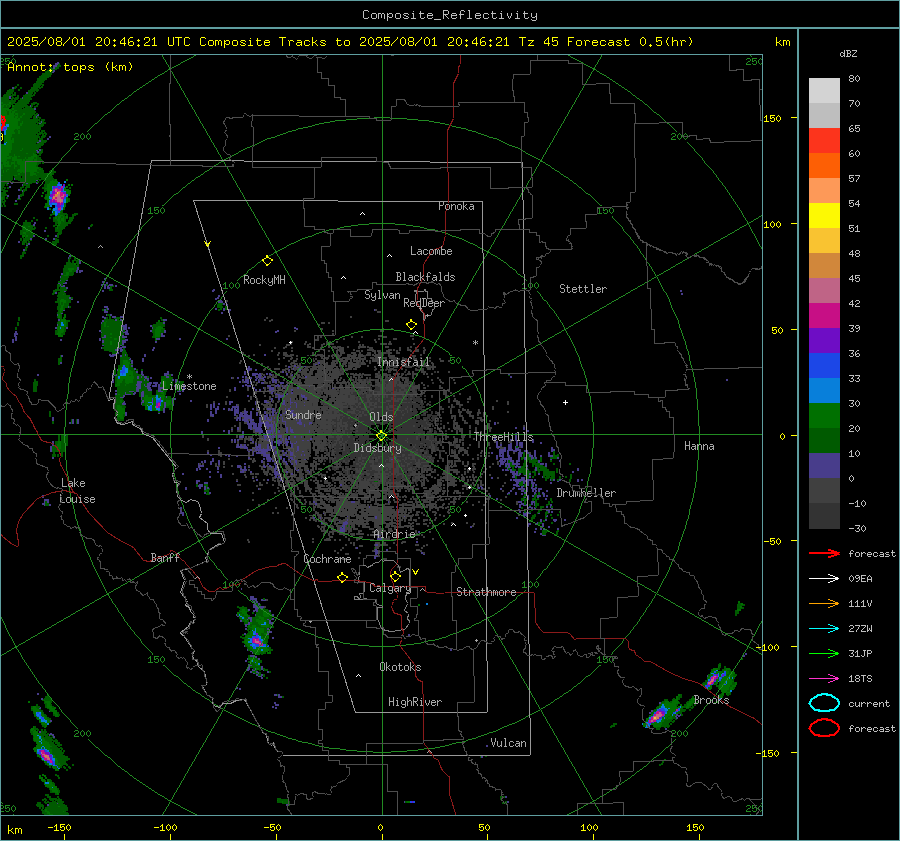Viewport: 900px width, 841px height.
Task: Click the Banff town label
Action: [165, 558]
